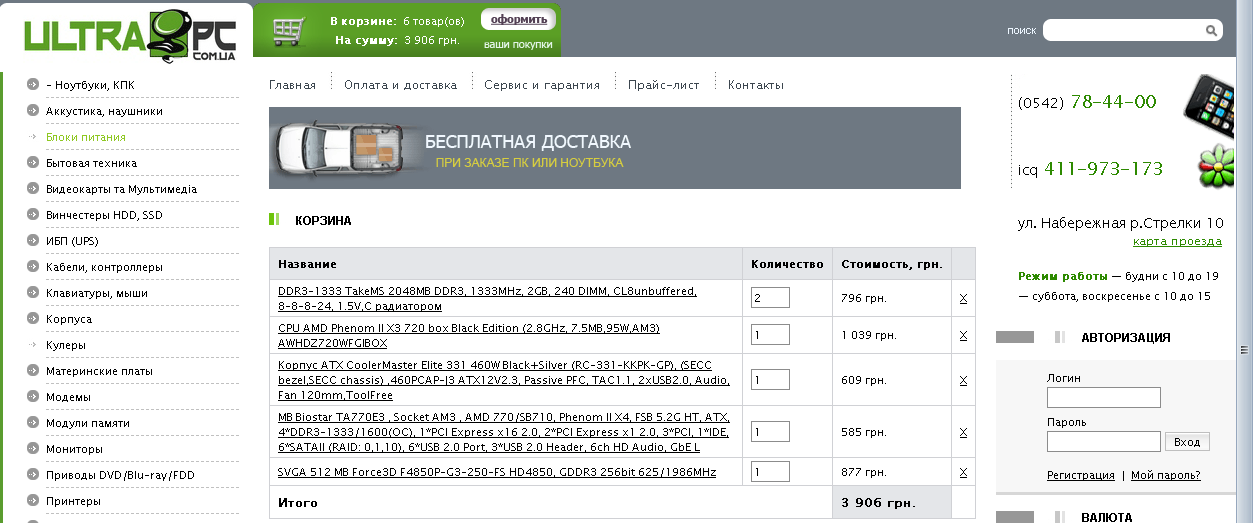Click the shopping cart icon in header
The image size is (1253, 523).
[289, 31]
